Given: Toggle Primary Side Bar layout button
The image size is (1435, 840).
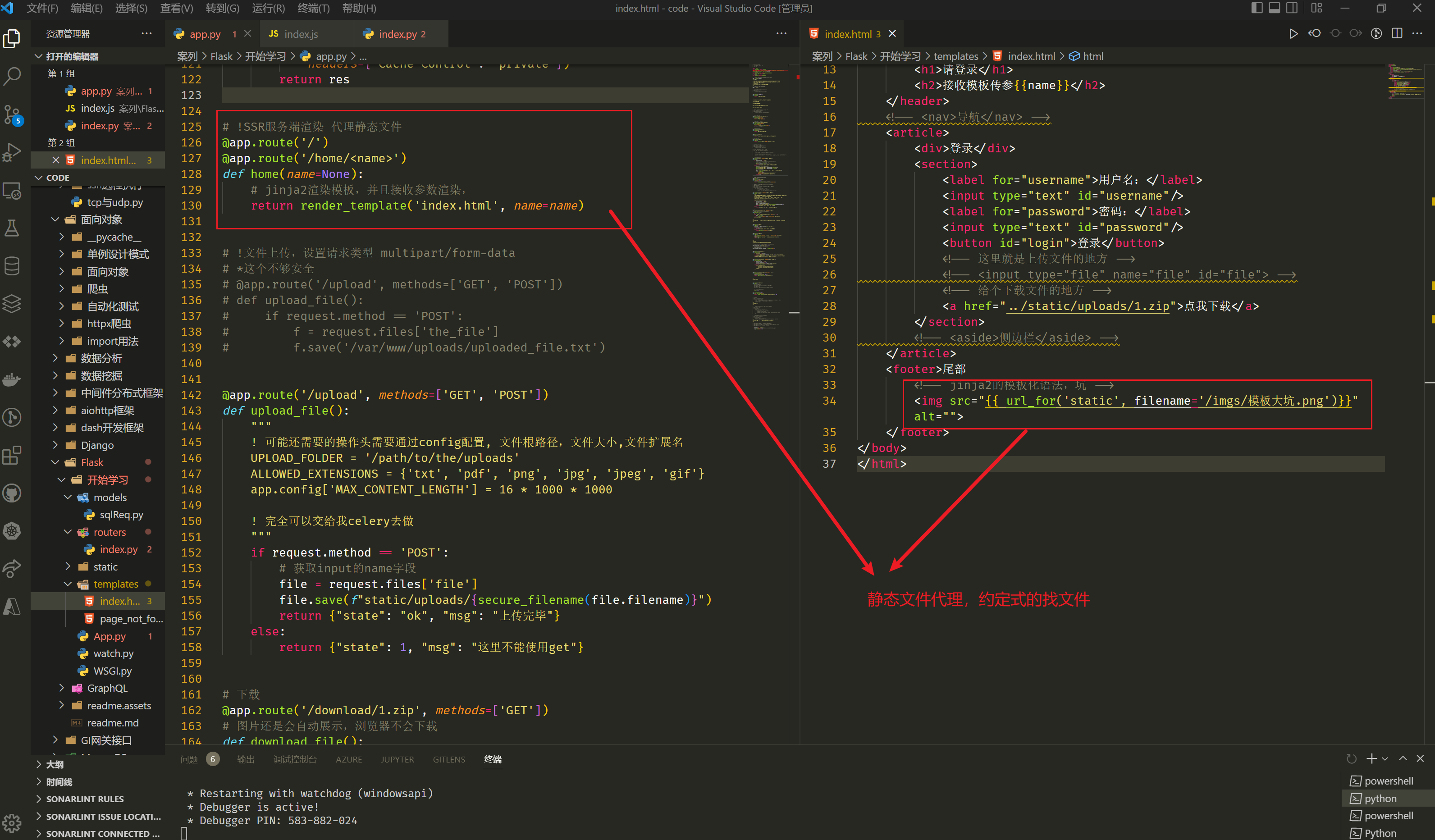Looking at the screenshot, I should click(1257, 8).
